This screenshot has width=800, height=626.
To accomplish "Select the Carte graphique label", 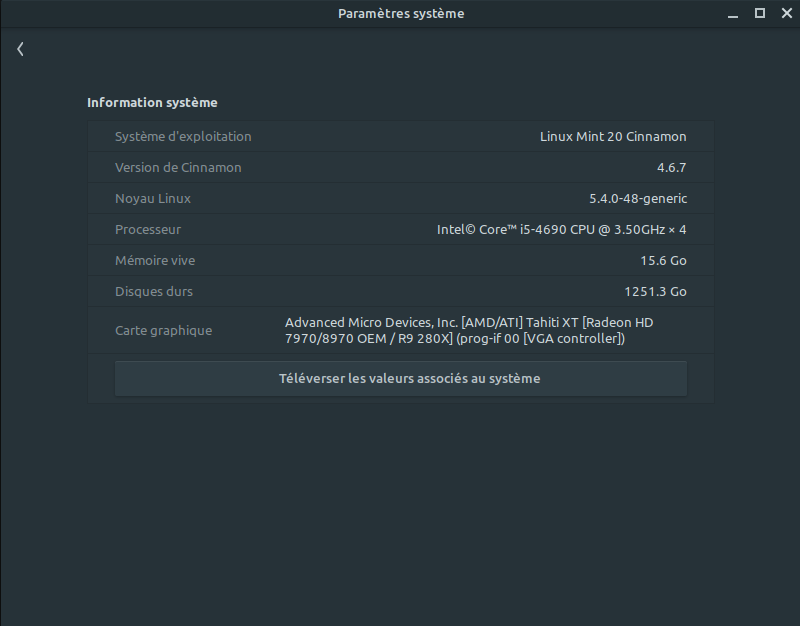I will pyautogui.click(x=163, y=331).
